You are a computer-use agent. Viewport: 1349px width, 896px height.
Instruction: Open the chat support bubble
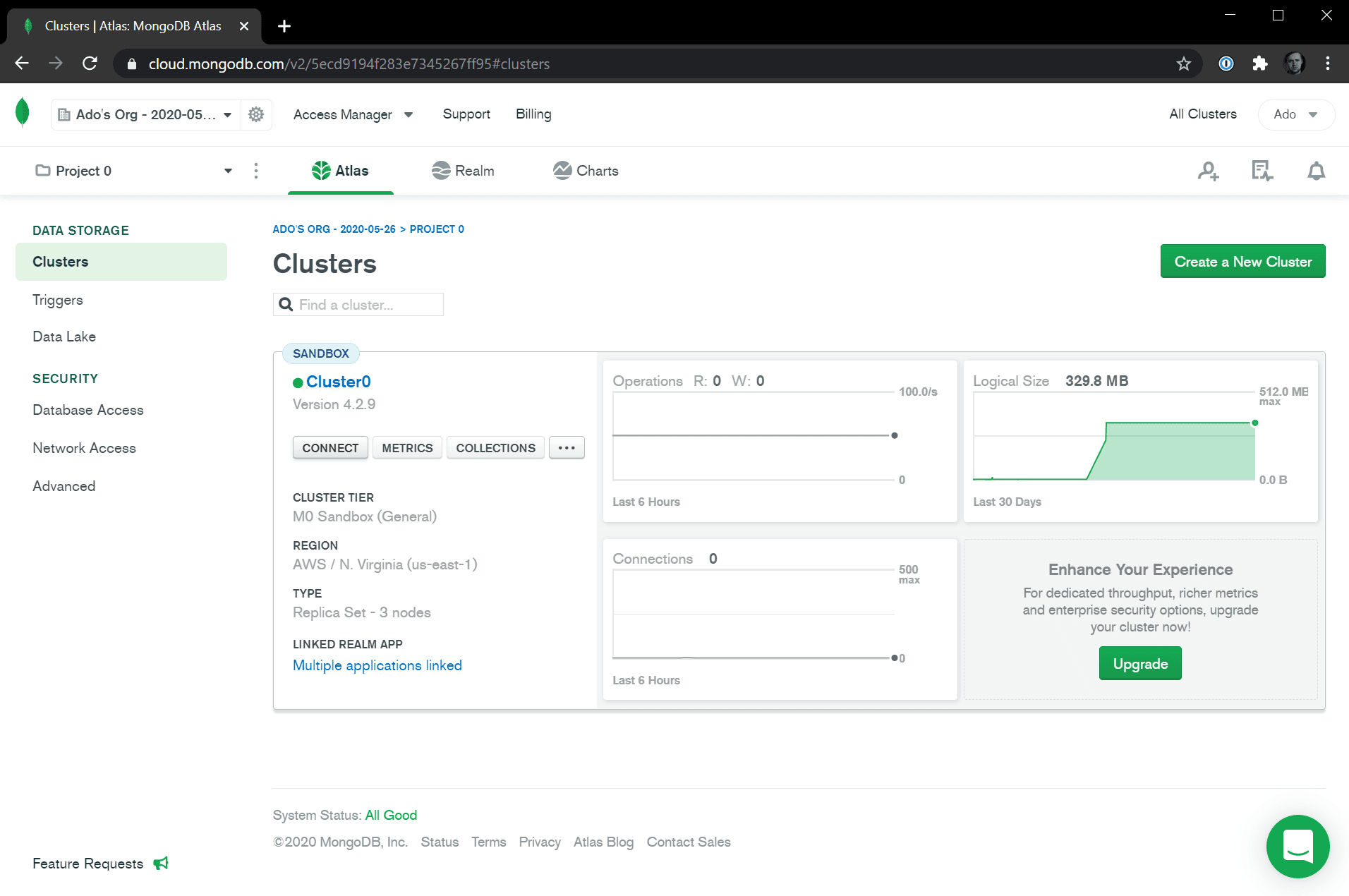[1297, 846]
